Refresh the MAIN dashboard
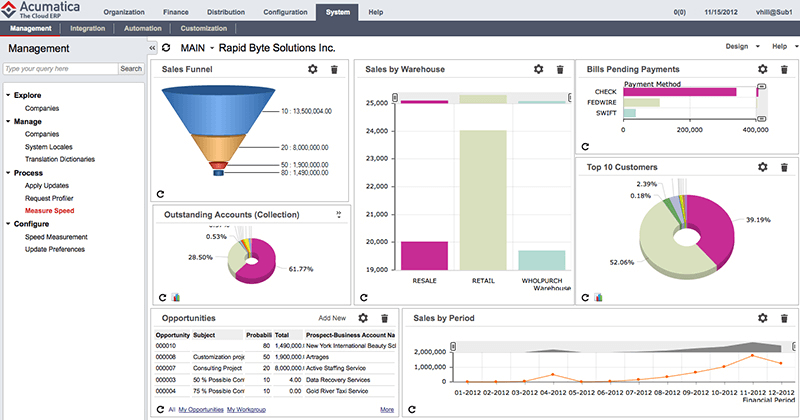The width and height of the screenshot is (800, 420). [x=166, y=47]
